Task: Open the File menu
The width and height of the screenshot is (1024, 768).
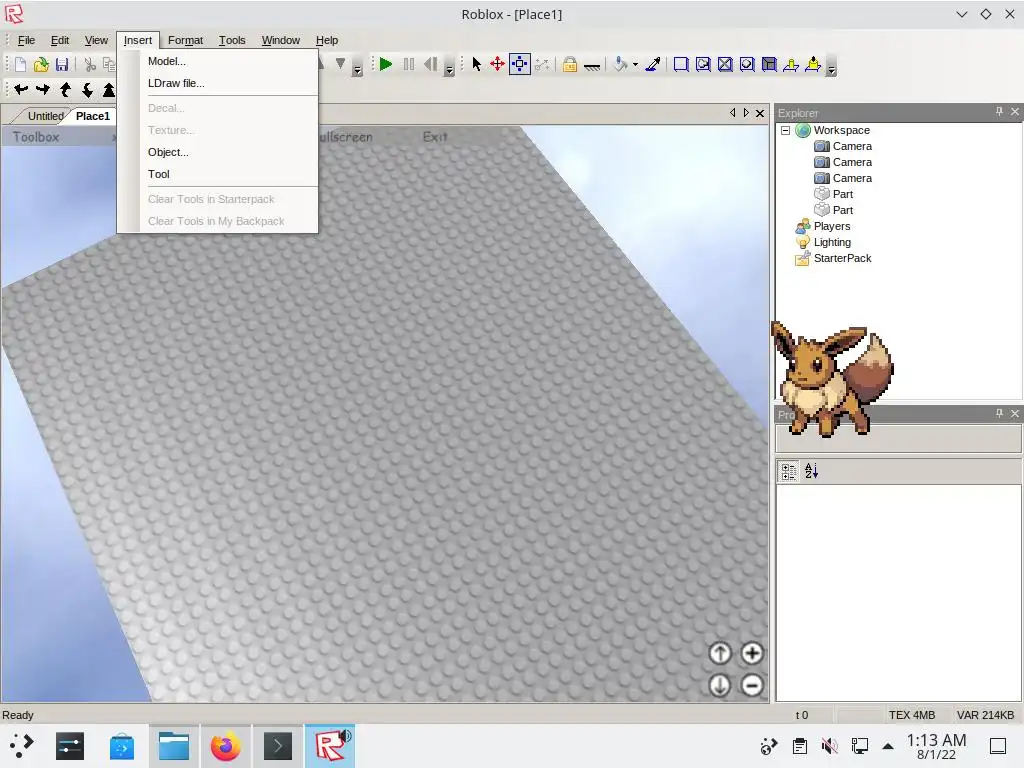Action: click(26, 40)
